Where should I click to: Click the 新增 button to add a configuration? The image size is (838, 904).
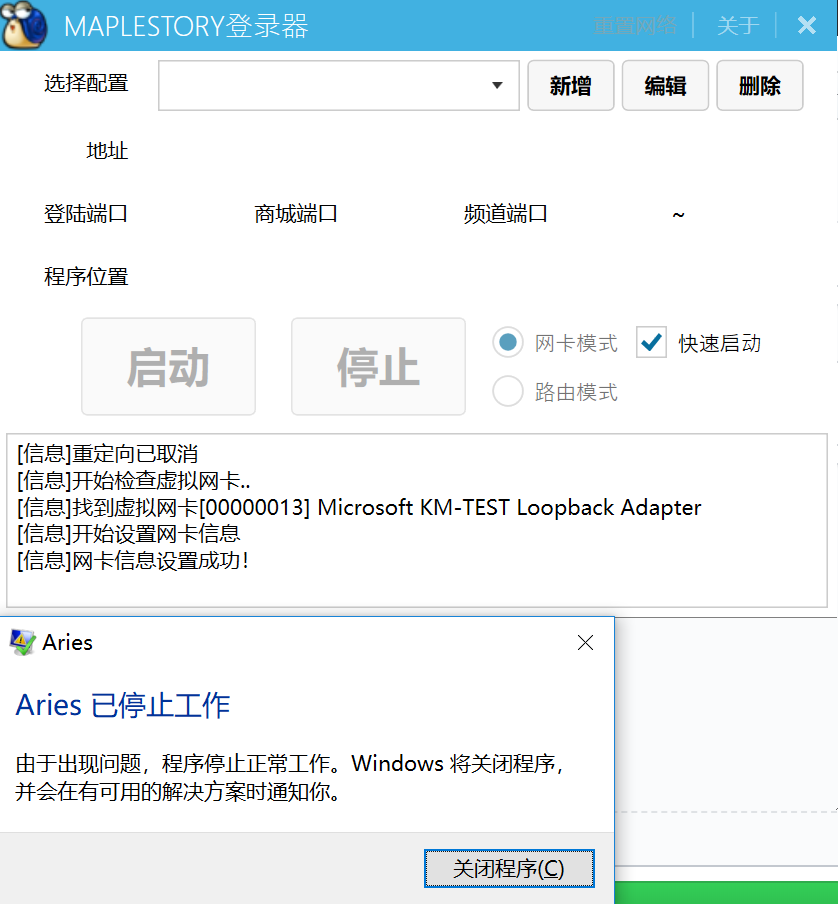pos(571,85)
